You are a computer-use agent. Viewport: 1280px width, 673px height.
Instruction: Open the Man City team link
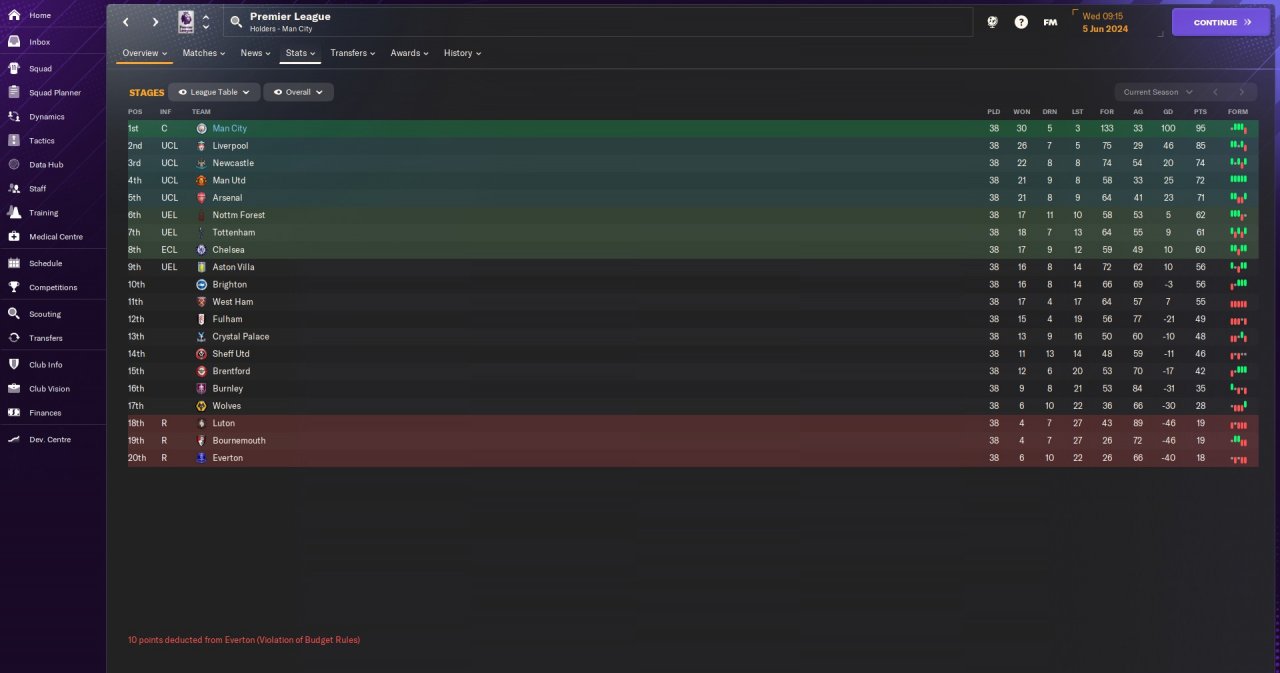click(229, 129)
